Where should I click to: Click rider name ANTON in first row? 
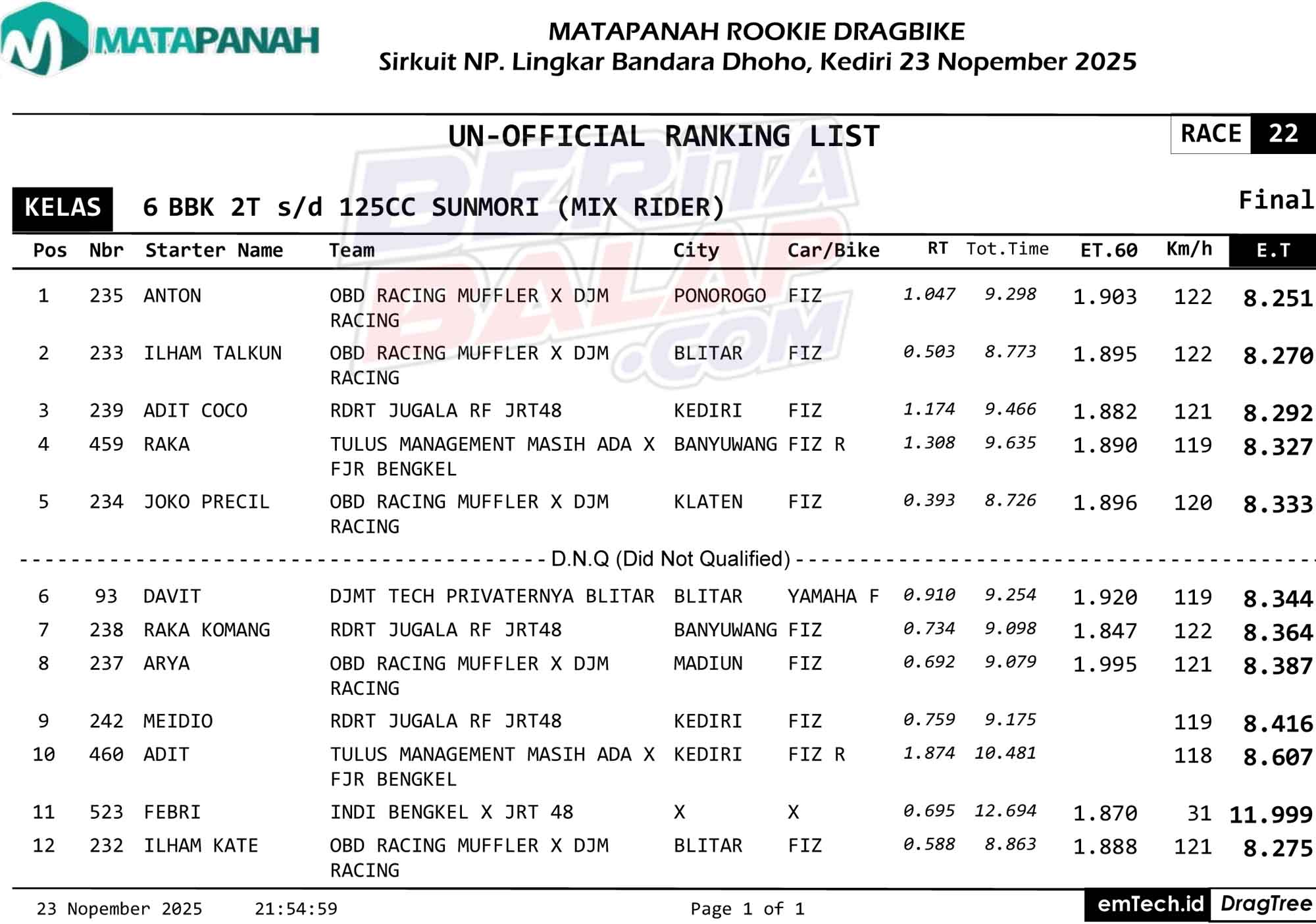pos(172,296)
